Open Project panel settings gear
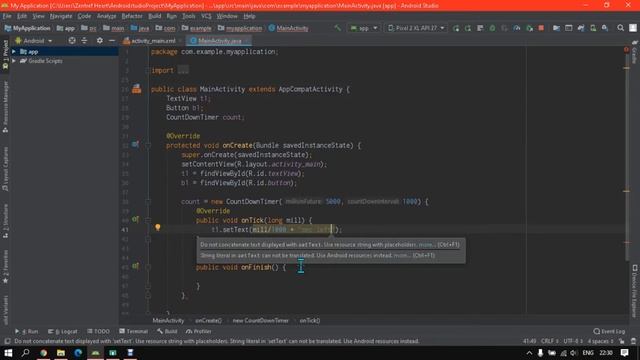 (x=100, y=41)
